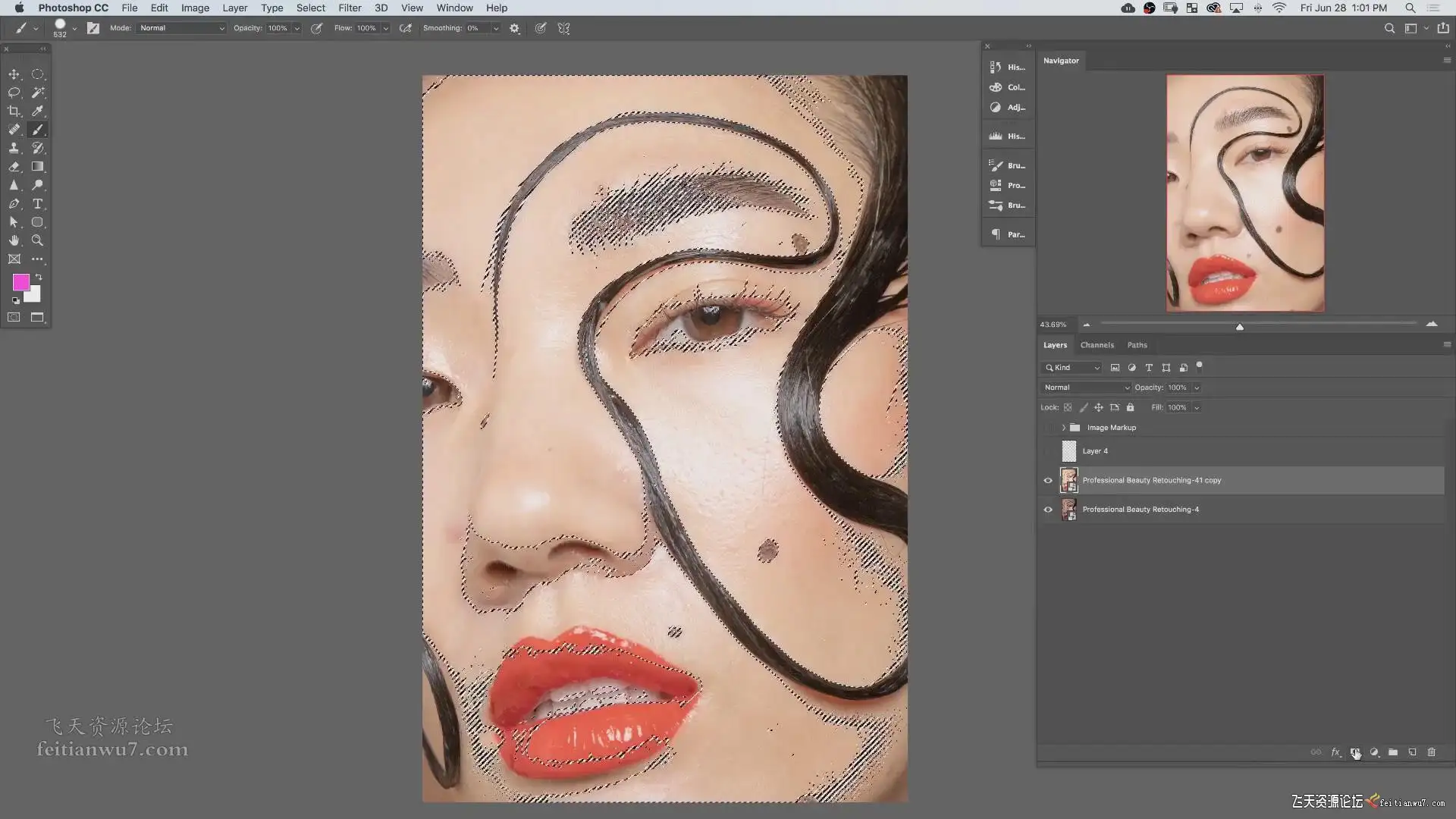Hide Professional Beauty Retouching-4 layer

tap(1048, 510)
